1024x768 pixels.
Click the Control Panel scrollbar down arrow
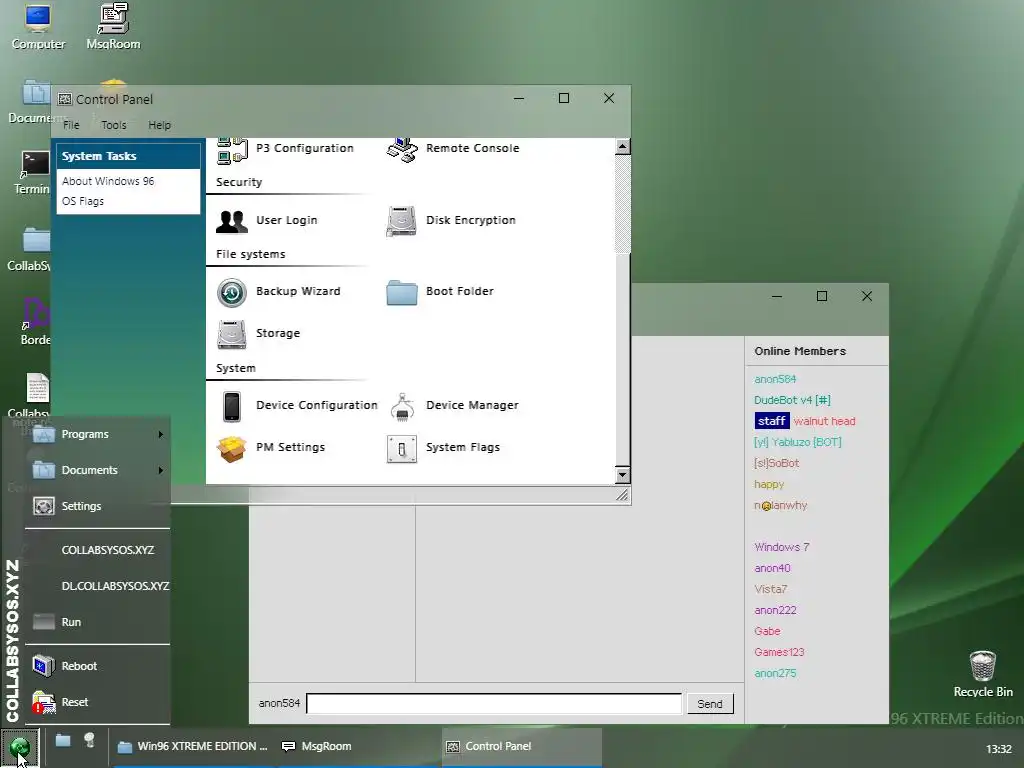click(622, 475)
